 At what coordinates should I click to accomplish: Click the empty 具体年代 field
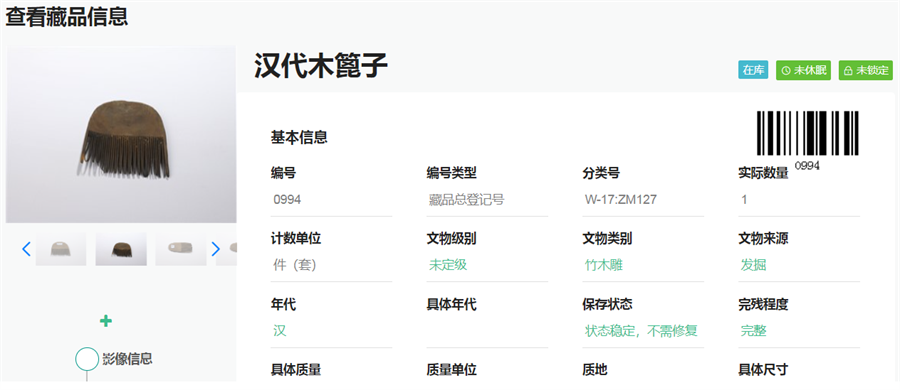[487, 331]
